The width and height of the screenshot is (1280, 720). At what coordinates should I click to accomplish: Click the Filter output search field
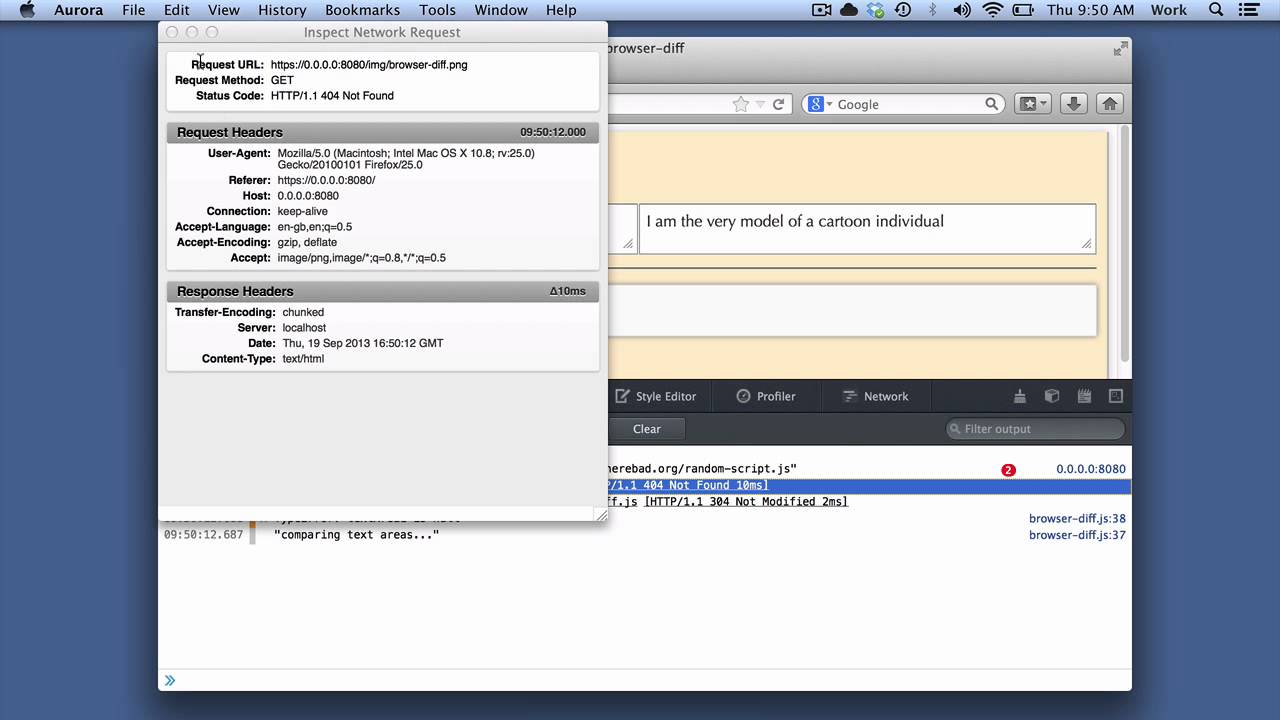pyautogui.click(x=1035, y=429)
